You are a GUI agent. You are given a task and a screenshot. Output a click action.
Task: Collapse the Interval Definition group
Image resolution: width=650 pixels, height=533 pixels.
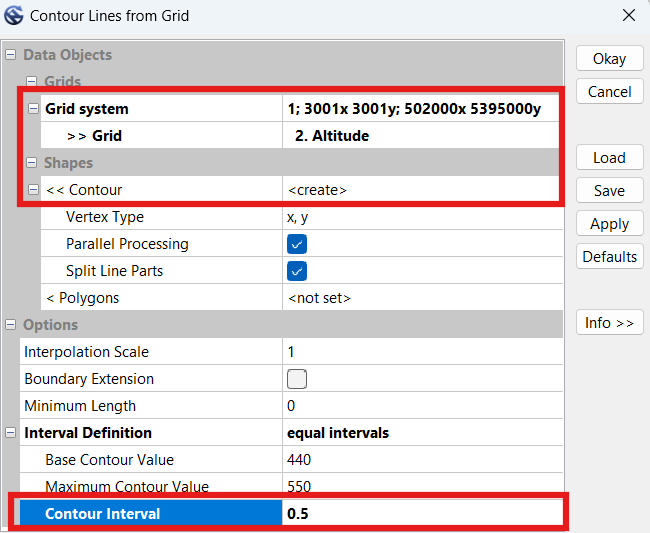tap(11, 433)
